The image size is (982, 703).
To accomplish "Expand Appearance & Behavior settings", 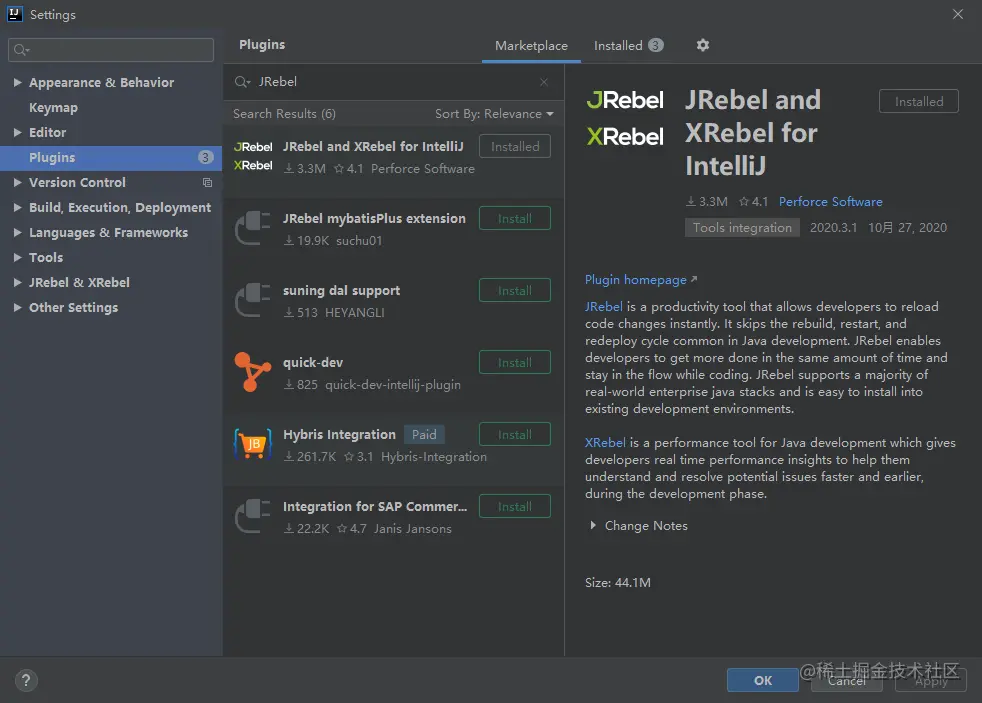I will [18, 82].
